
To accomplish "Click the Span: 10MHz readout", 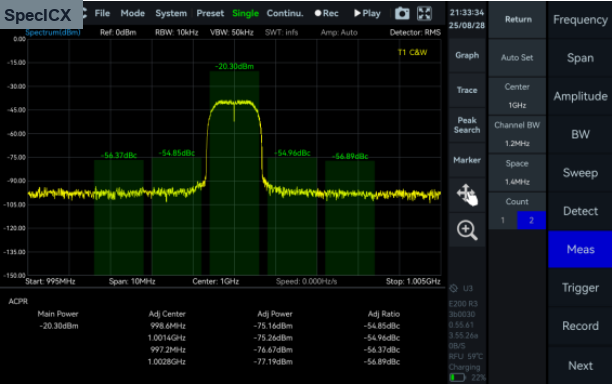I will coord(132,281).
